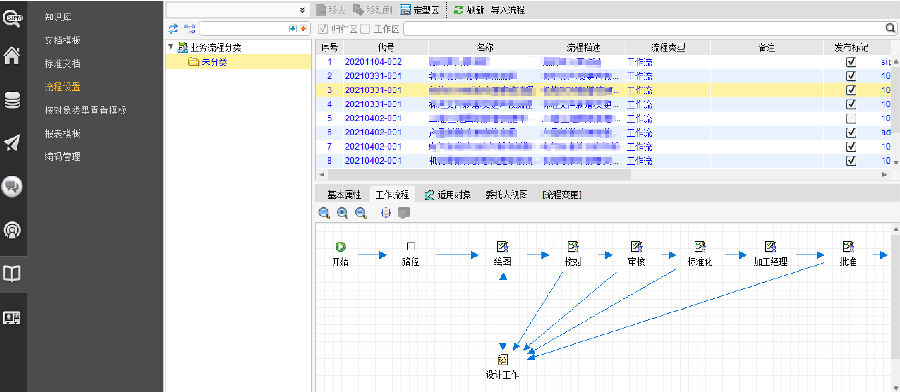Click the tree refresh arrows icon
The height and width of the screenshot is (392, 900).
pos(173,28)
